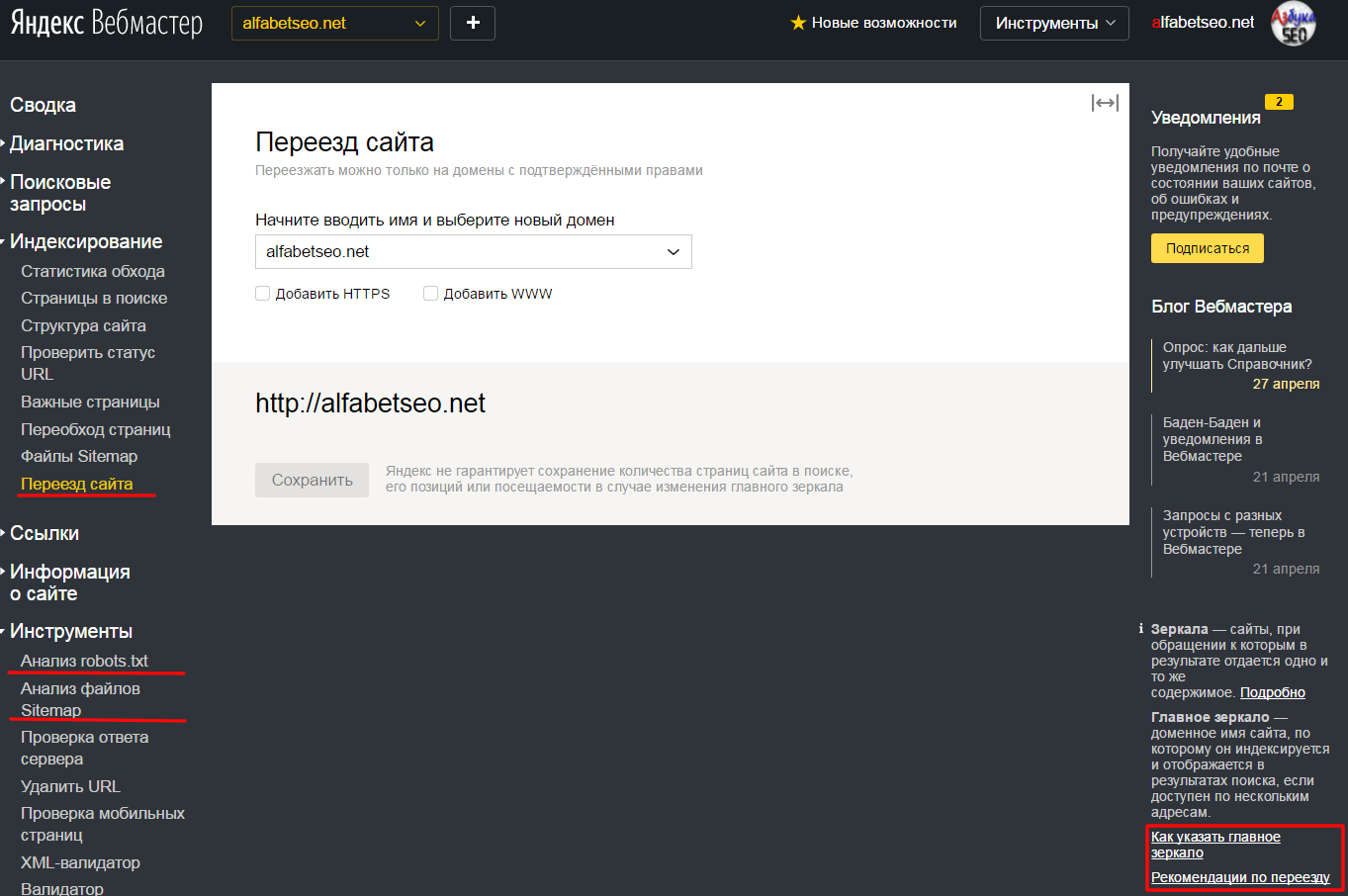Enable the Добавить HTTPS checkbox

(x=263, y=294)
